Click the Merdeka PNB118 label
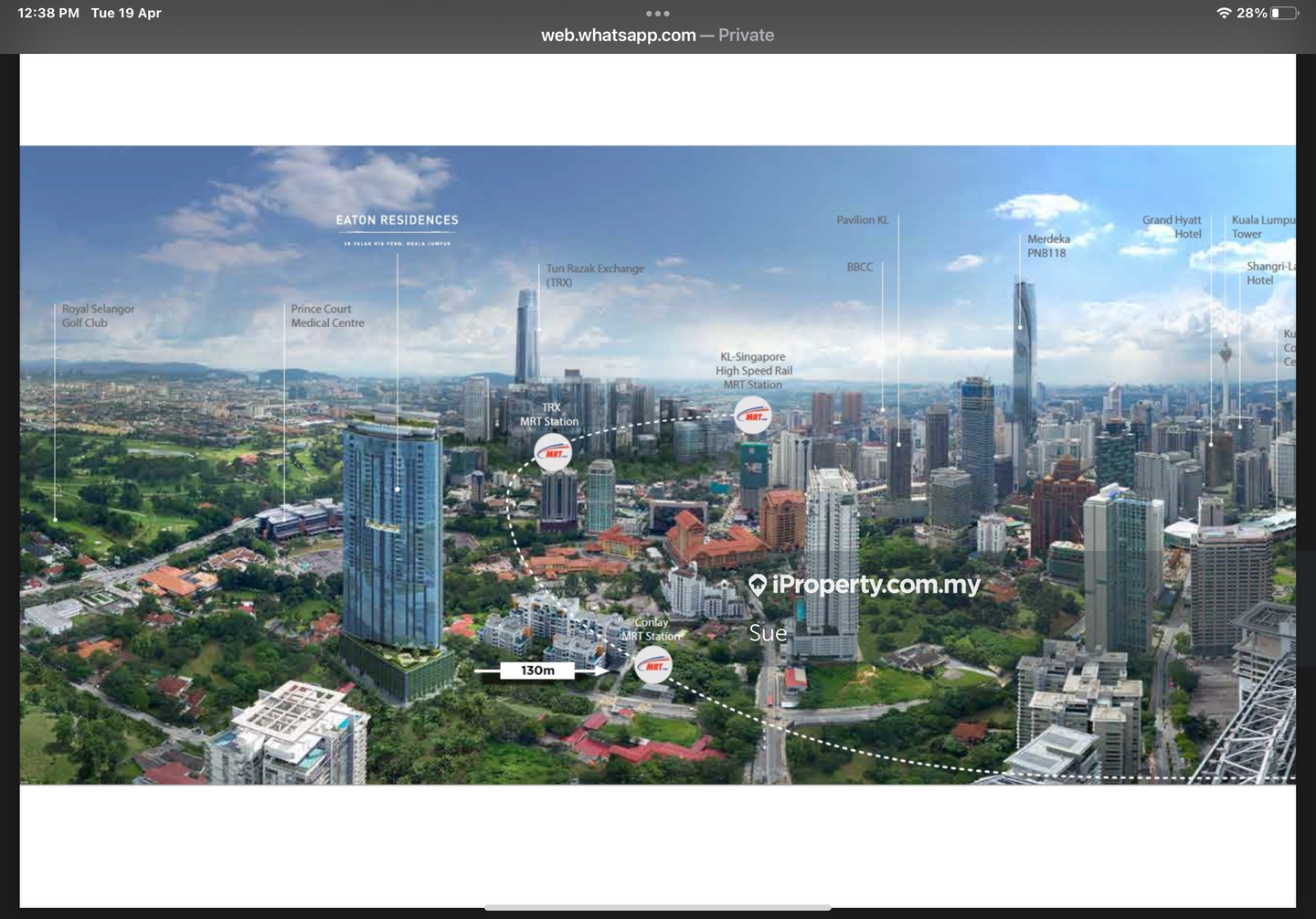Screen dimensions: 1316x919 pyautogui.click(x=1048, y=246)
